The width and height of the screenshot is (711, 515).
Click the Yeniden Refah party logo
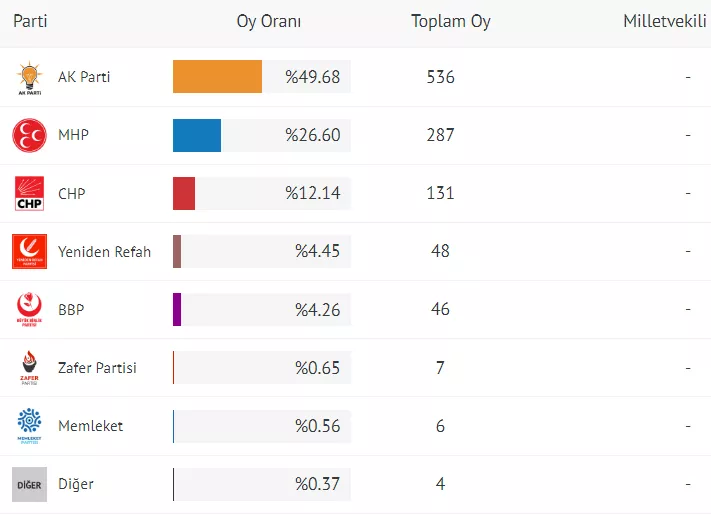(x=29, y=251)
